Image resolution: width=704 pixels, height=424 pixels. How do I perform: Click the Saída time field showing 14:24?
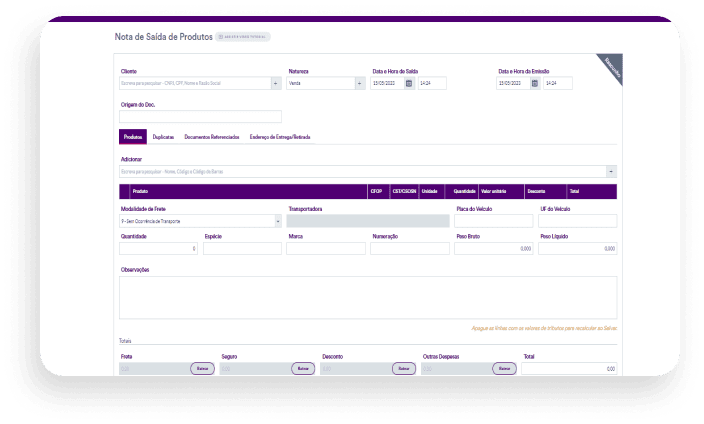[x=432, y=83]
